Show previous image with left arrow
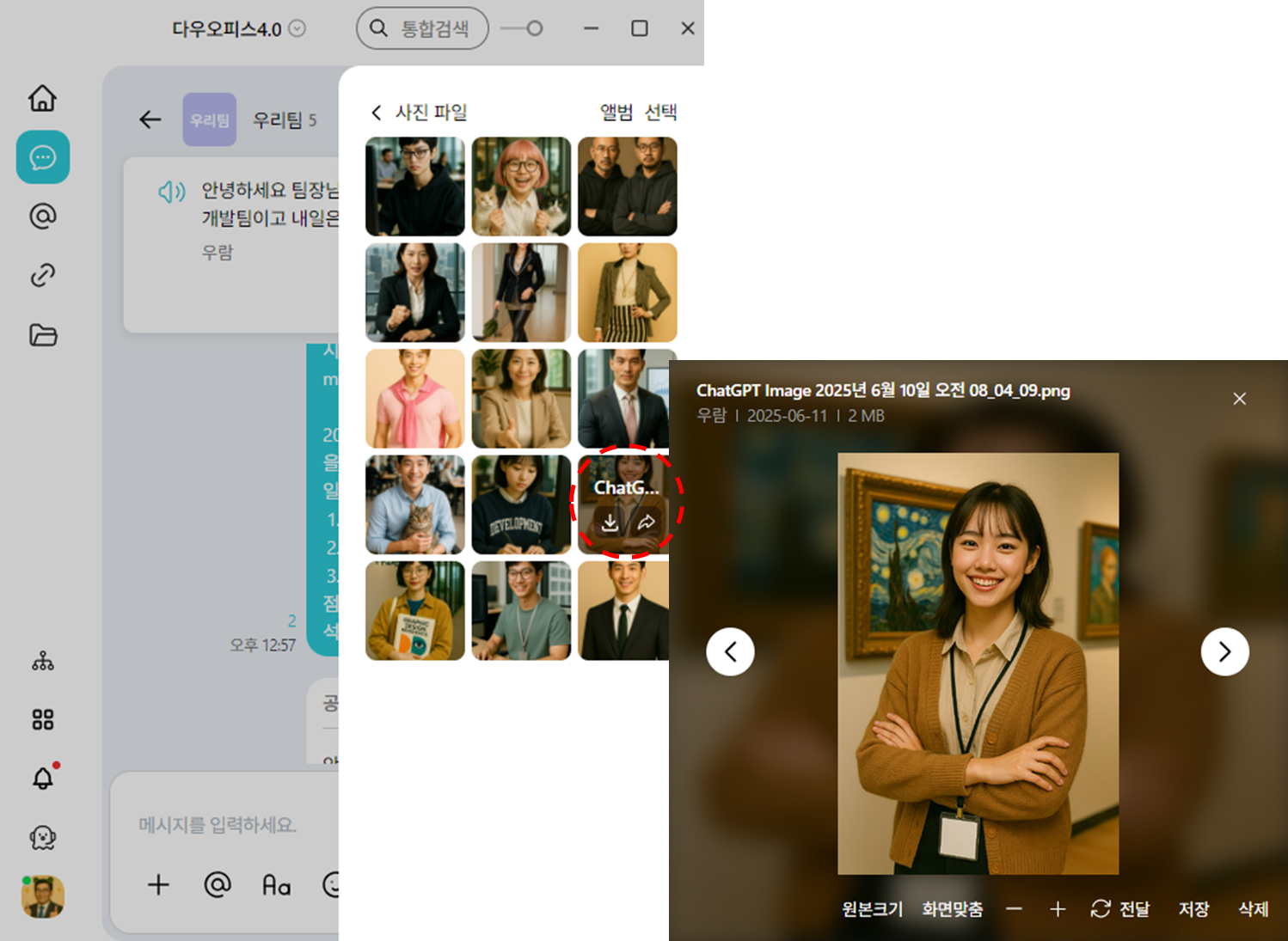1288x941 pixels. point(730,652)
